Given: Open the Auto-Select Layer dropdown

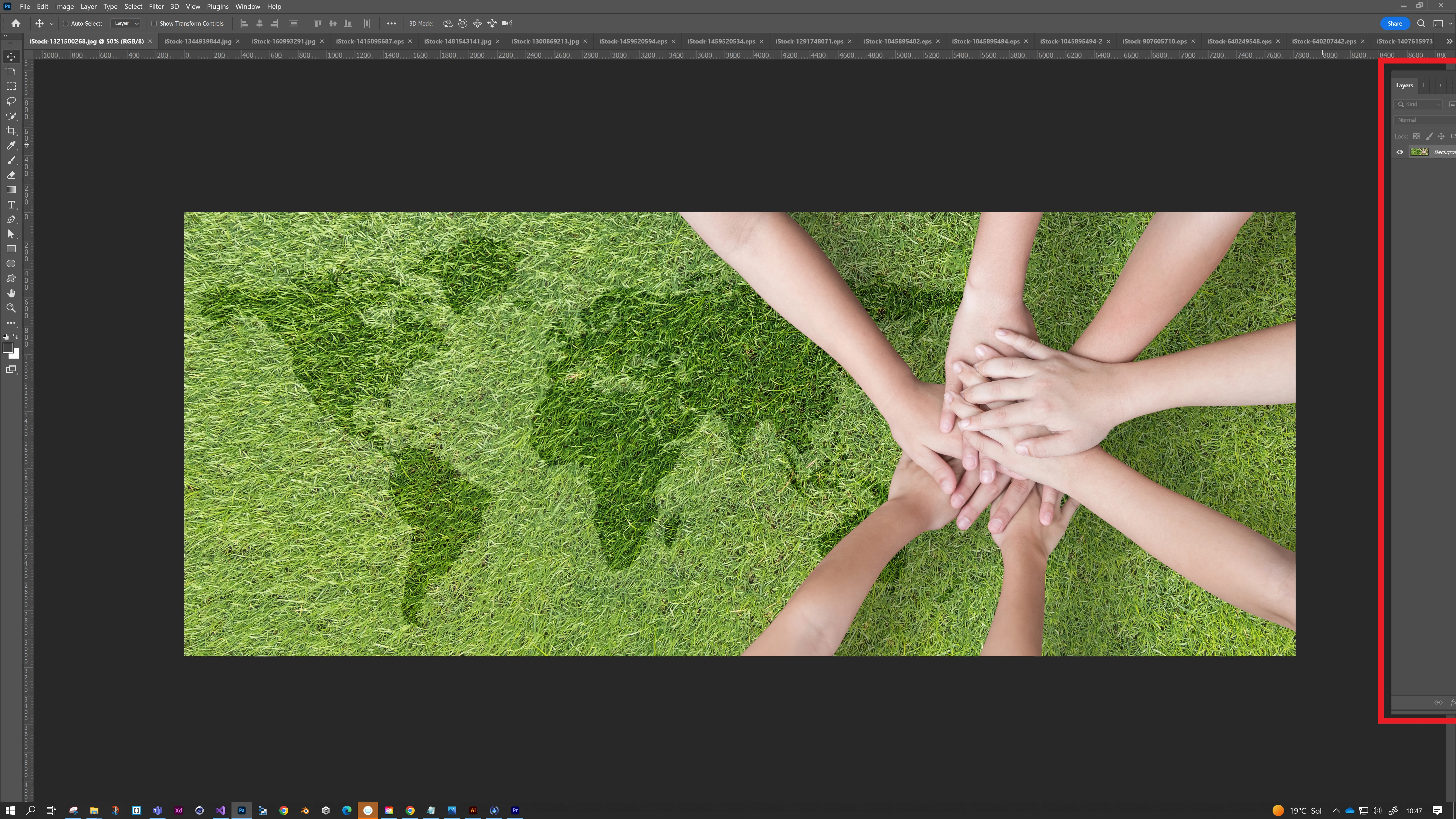Looking at the screenshot, I should [x=125, y=24].
